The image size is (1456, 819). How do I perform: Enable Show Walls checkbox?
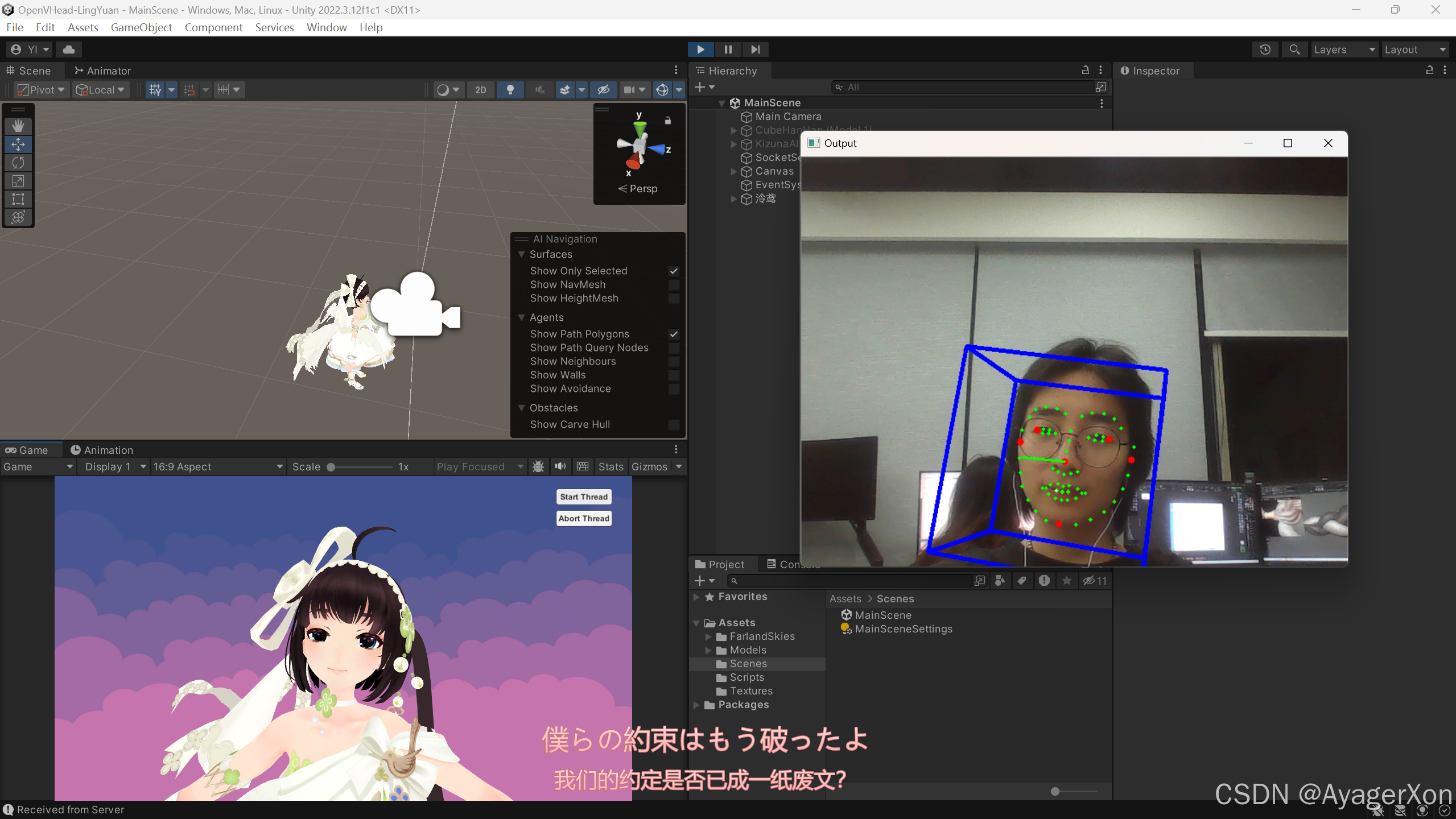(674, 375)
